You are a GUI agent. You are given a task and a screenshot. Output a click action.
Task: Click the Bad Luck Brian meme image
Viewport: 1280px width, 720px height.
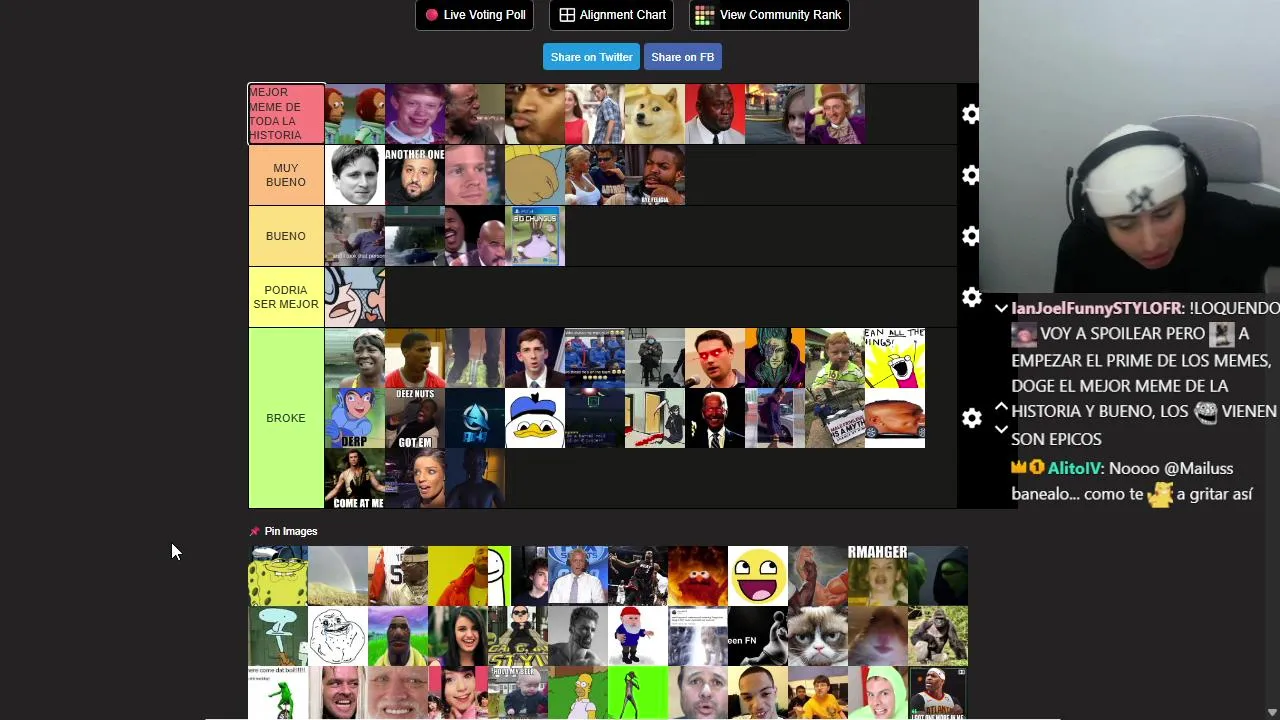point(415,114)
